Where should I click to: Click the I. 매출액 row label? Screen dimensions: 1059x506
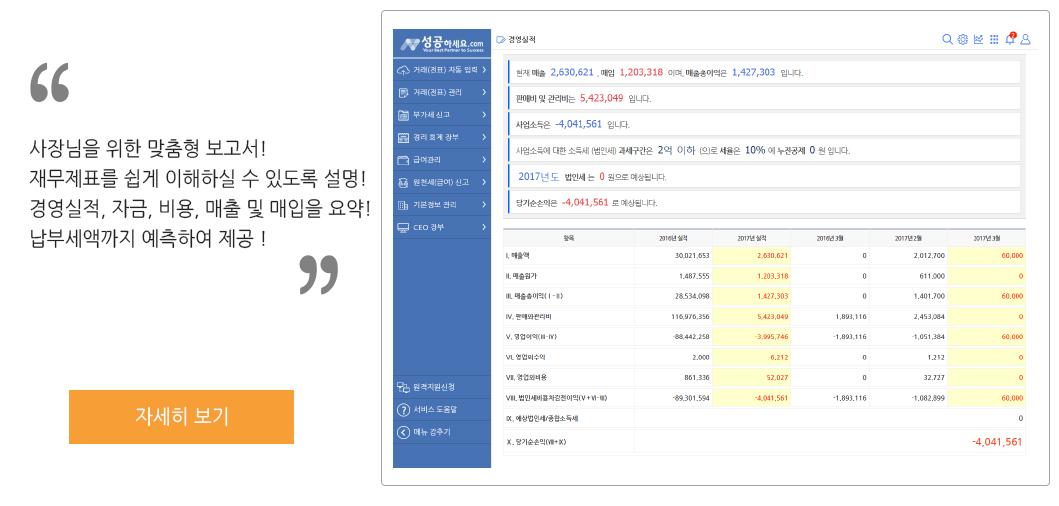517,256
